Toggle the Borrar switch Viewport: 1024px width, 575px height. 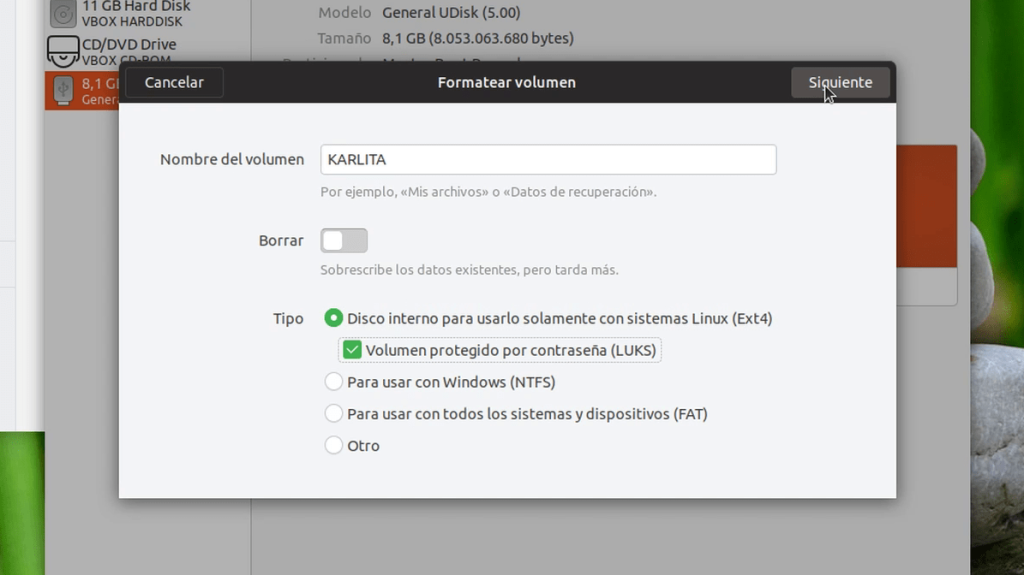344,240
